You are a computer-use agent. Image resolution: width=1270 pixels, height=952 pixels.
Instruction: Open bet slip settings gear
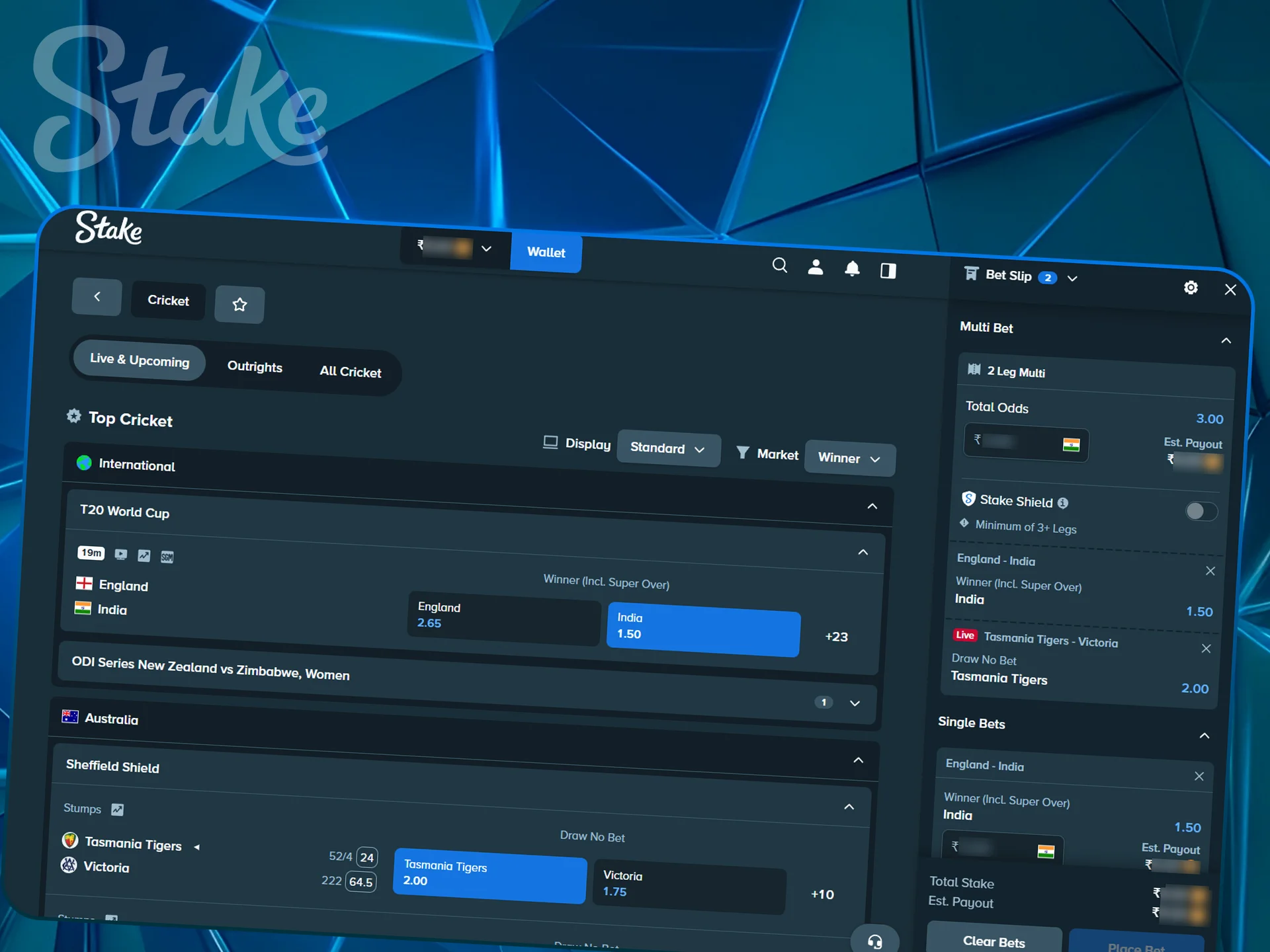pyautogui.click(x=1191, y=288)
